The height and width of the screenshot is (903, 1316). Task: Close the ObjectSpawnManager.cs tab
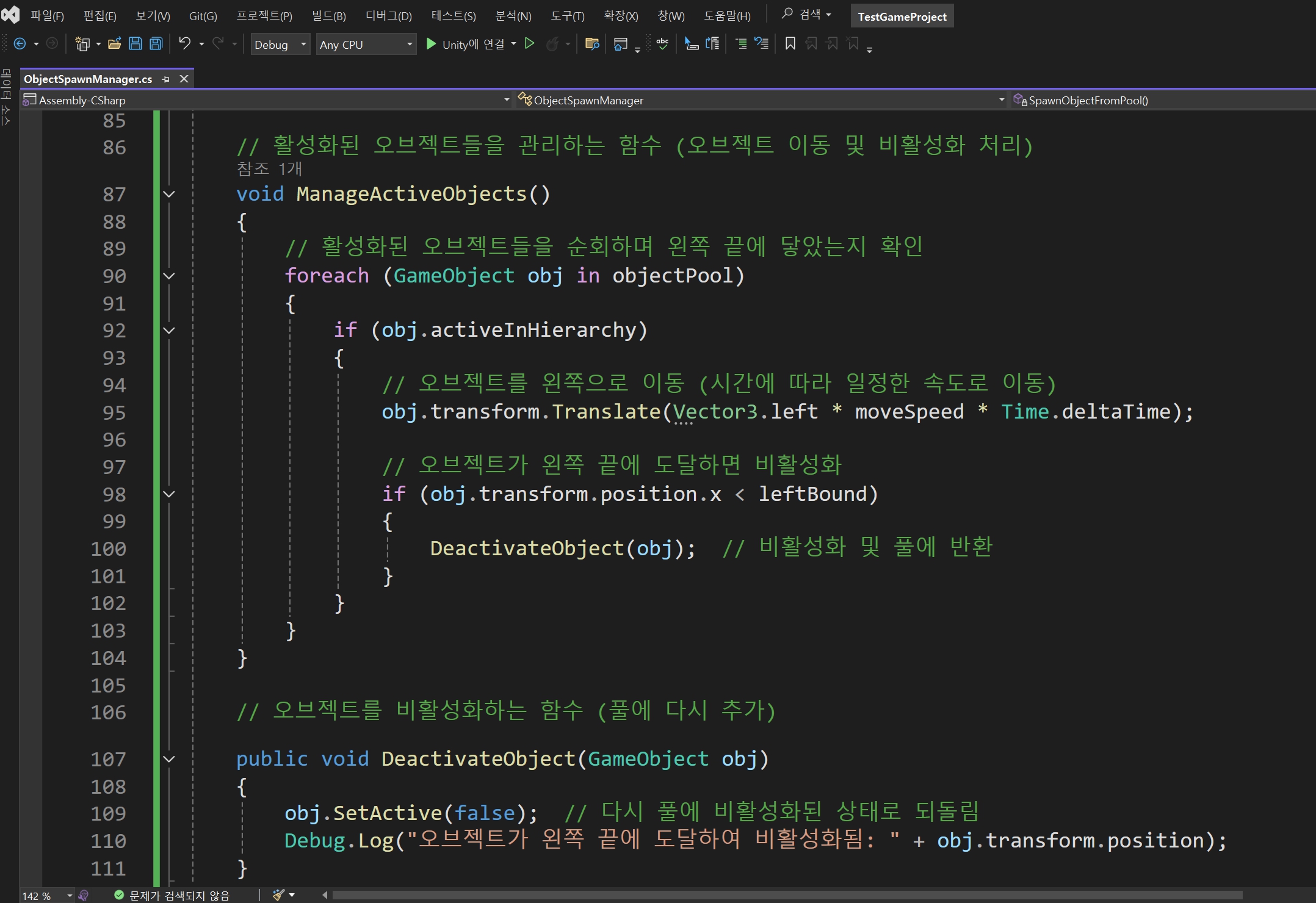coord(184,79)
